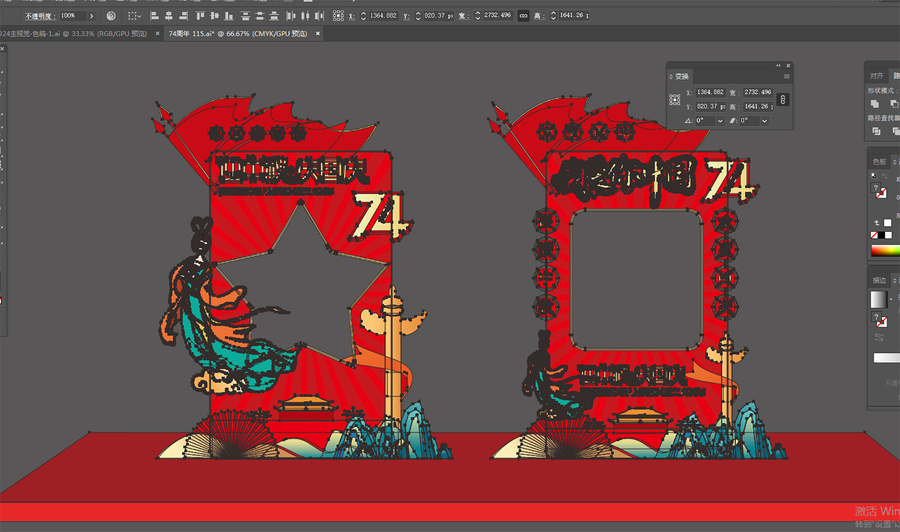Click height field 1641.26 in control bar
Screen dimensions: 900x532
pos(573,16)
